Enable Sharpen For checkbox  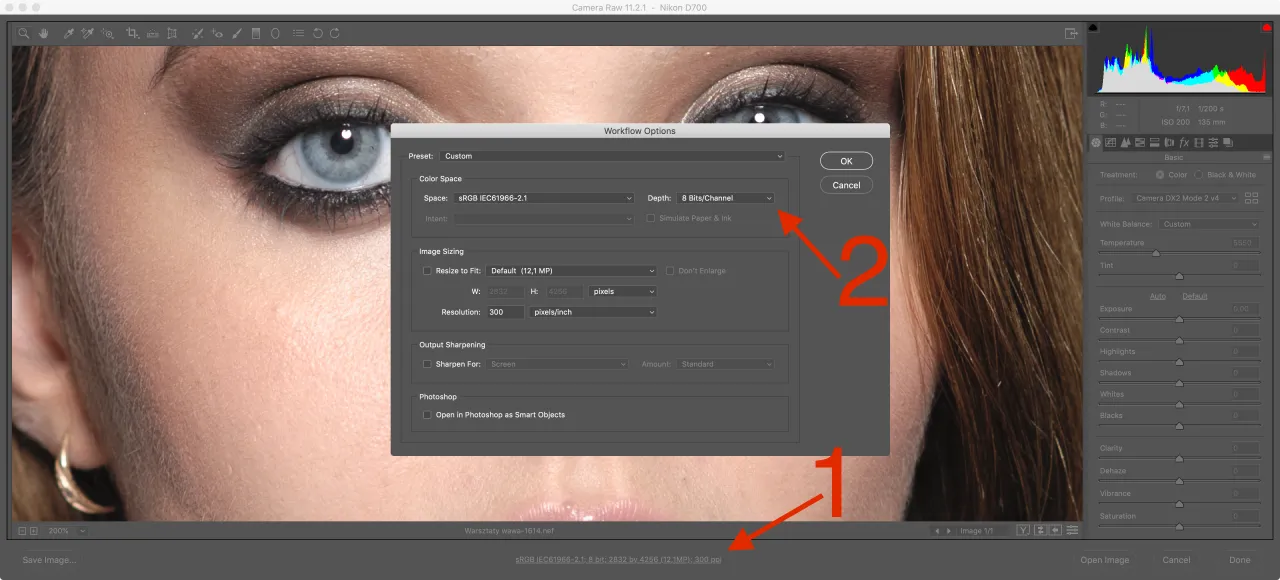click(427, 364)
